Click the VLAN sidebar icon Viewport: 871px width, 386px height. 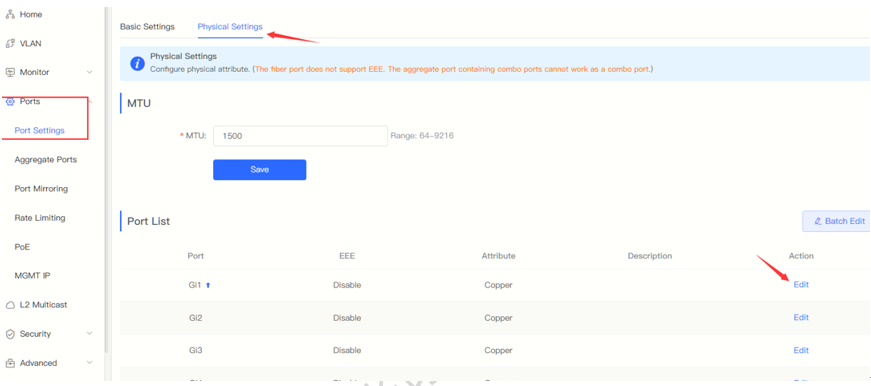pos(9,43)
